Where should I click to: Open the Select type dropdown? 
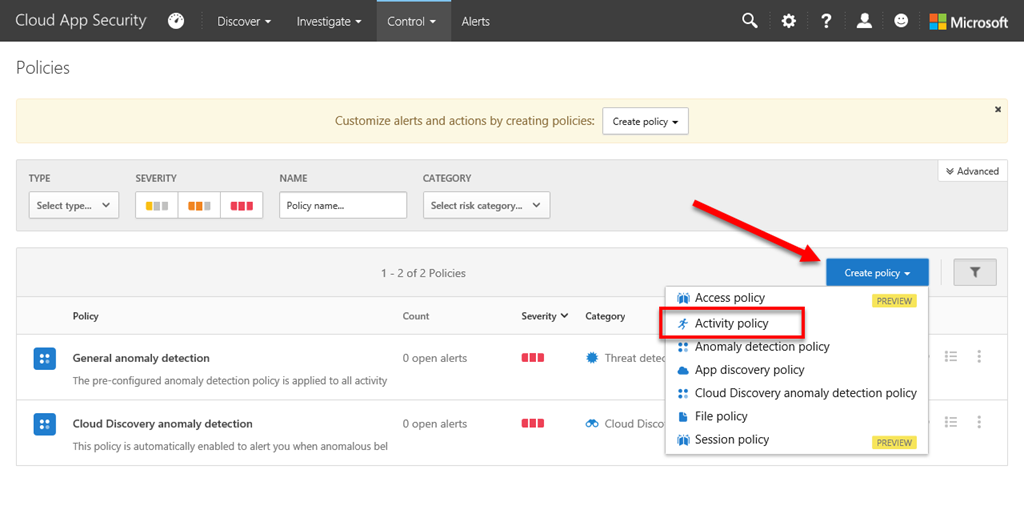click(x=74, y=206)
